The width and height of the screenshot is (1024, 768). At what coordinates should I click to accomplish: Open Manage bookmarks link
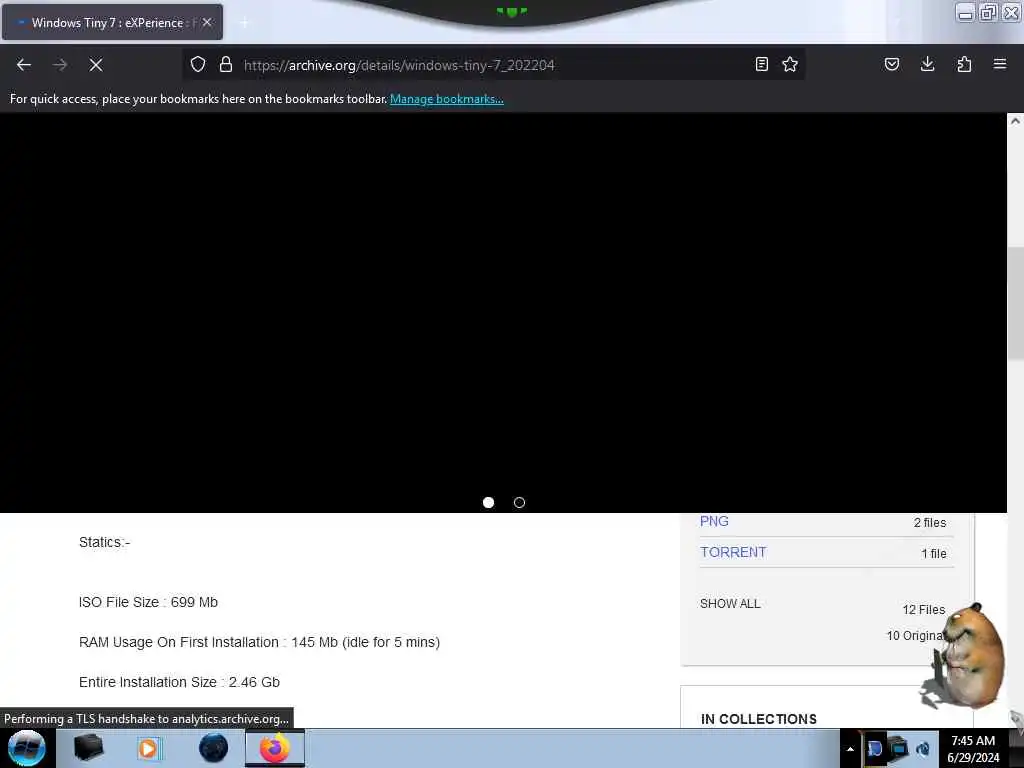point(447,99)
